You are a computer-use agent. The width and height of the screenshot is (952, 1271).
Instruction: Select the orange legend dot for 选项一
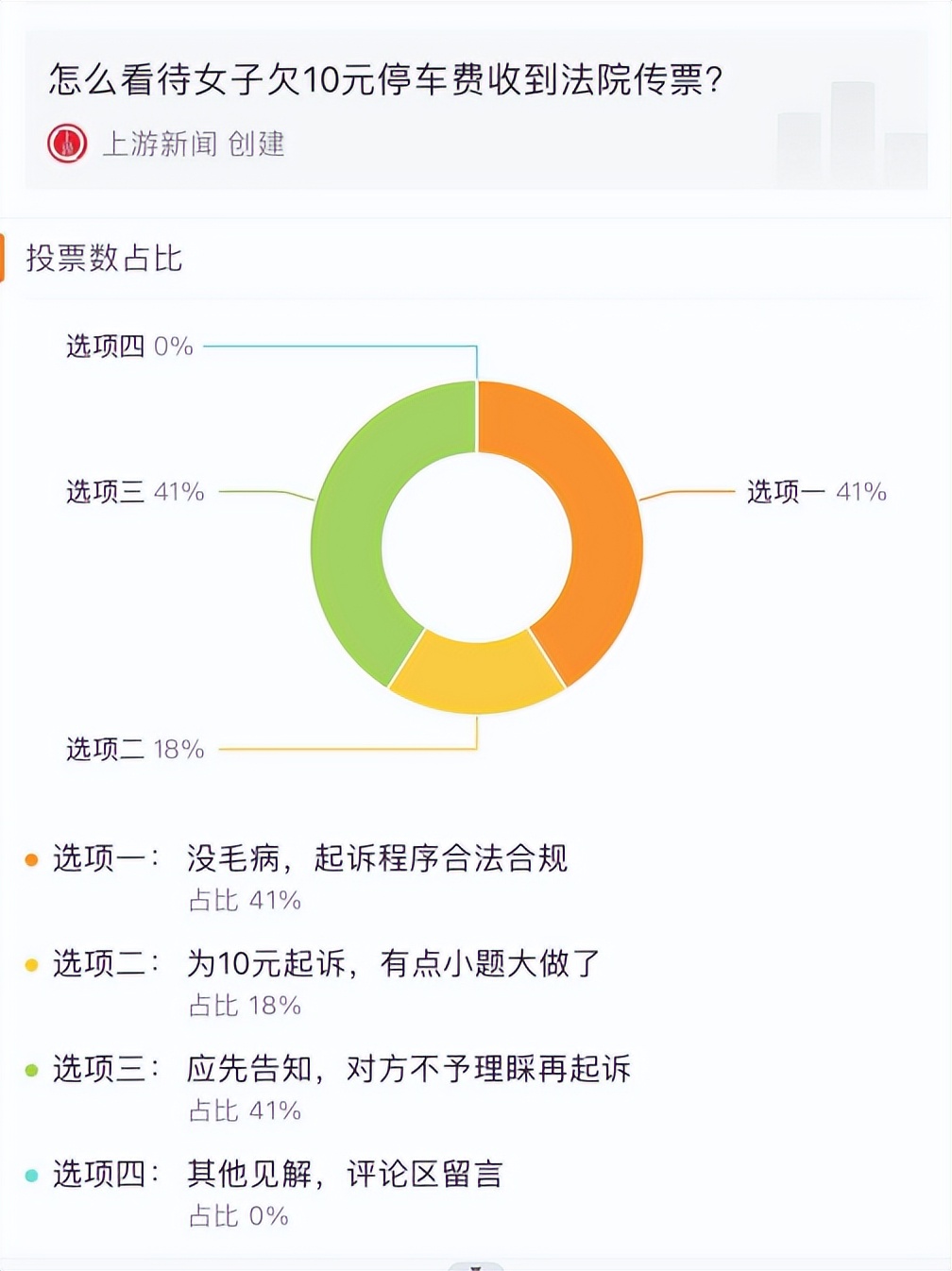click(29, 860)
